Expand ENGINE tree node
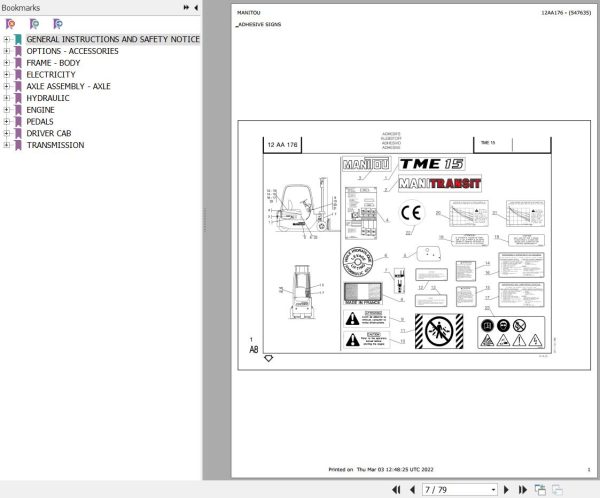Screen dimensions: 600x498 click(6, 110)
